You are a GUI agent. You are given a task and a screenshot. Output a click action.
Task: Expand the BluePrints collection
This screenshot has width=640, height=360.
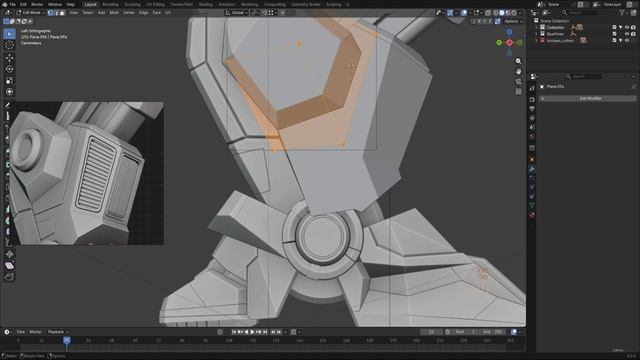click(x=536, y=34)
